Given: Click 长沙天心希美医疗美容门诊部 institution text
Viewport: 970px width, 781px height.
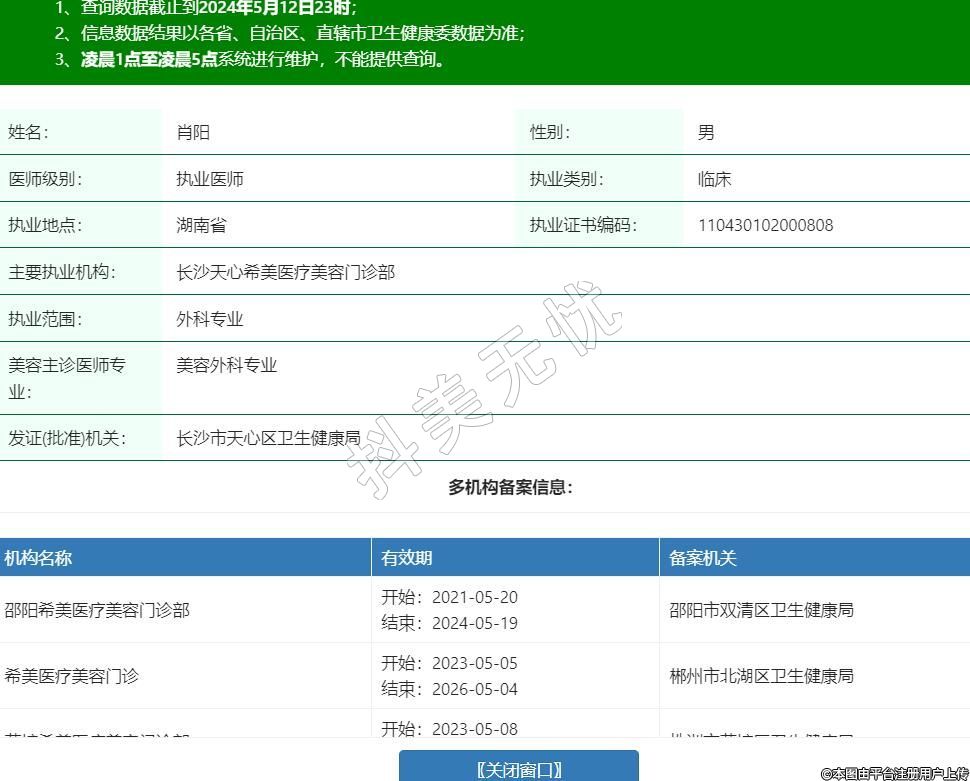Looking at the screenshot, I should 285,272.
